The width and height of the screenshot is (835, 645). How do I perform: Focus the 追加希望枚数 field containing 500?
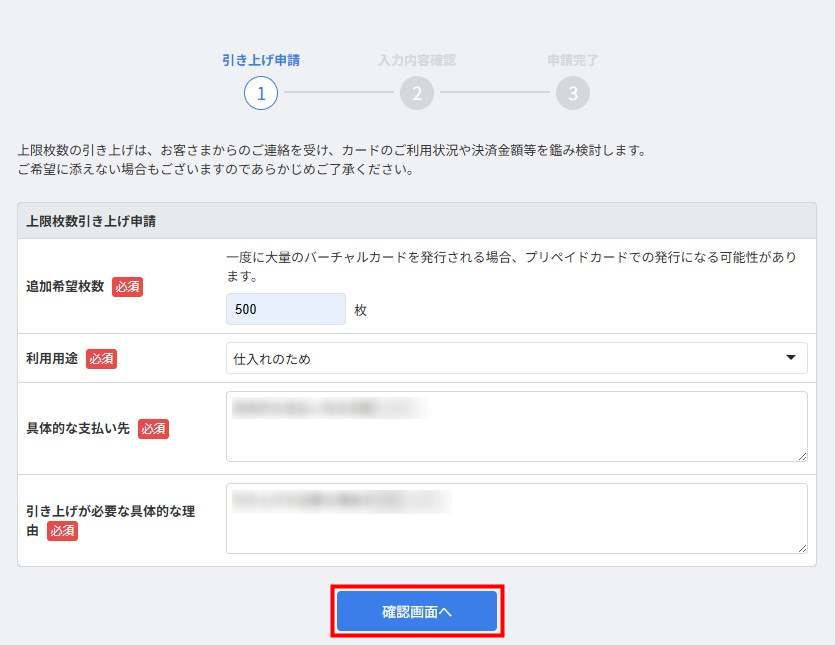click(286, 310)
